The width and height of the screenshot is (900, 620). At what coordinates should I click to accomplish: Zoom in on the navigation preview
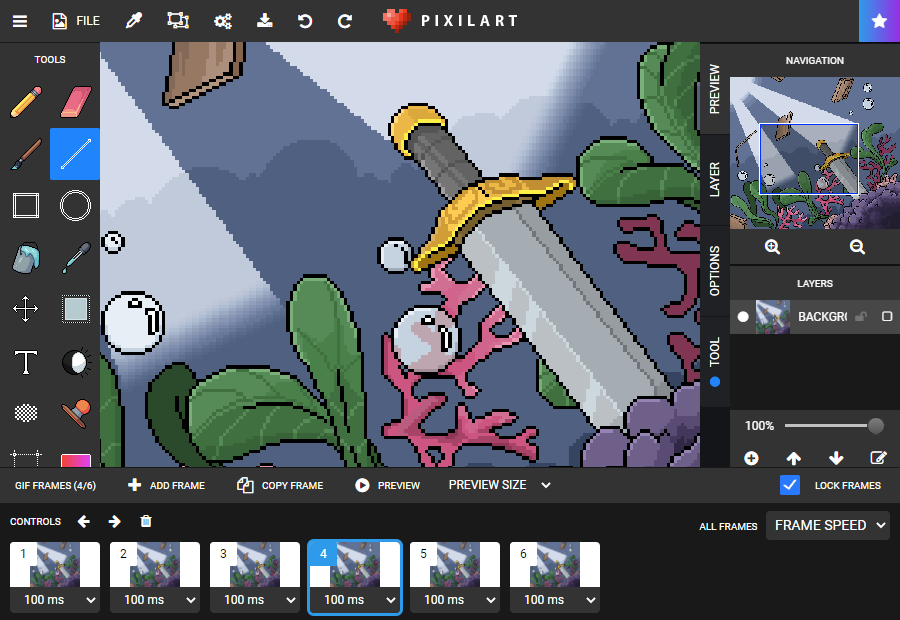[772, 247]
